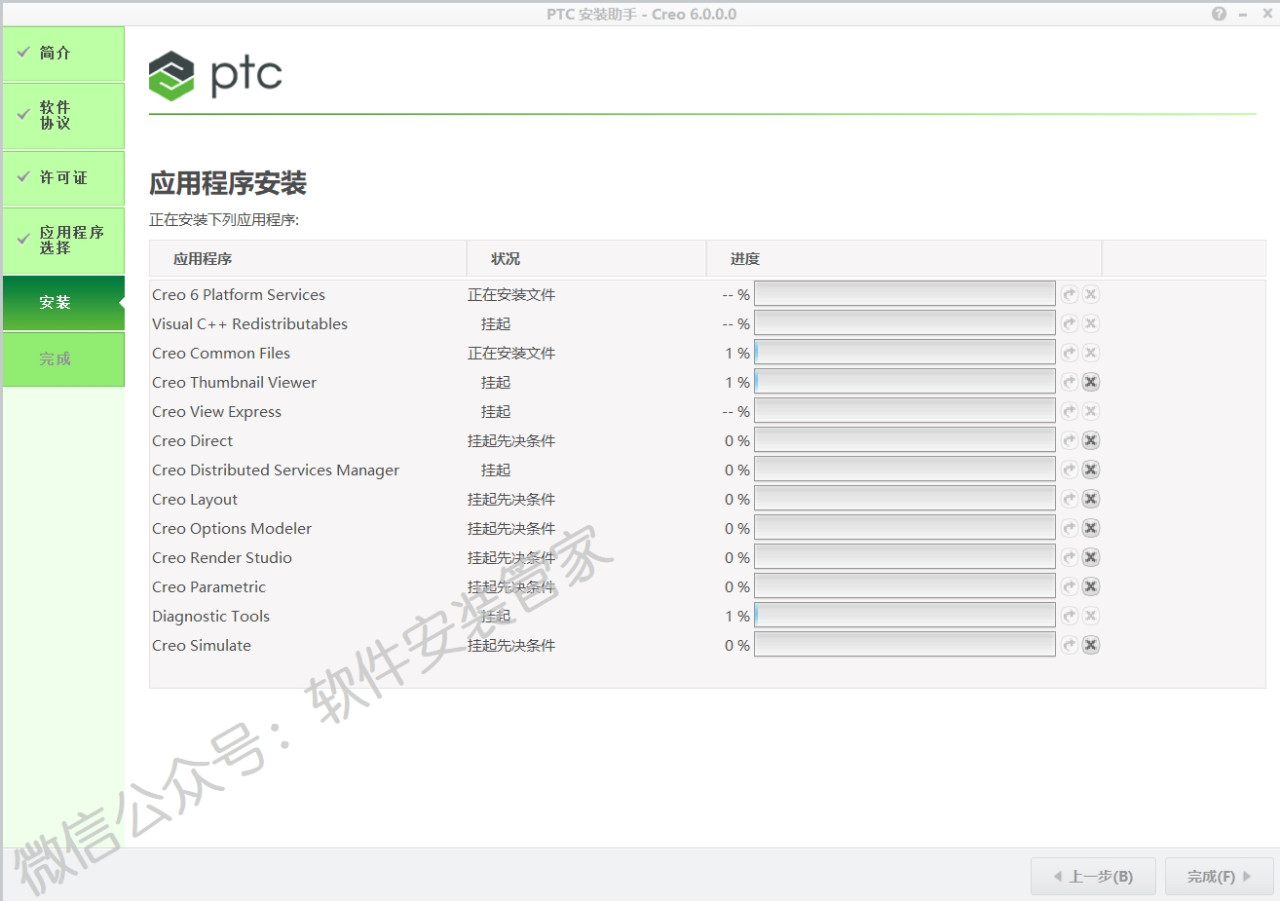Go to the 简介 step in sidebar
The width and height of the screenshot is (1280, 901).
63,54
